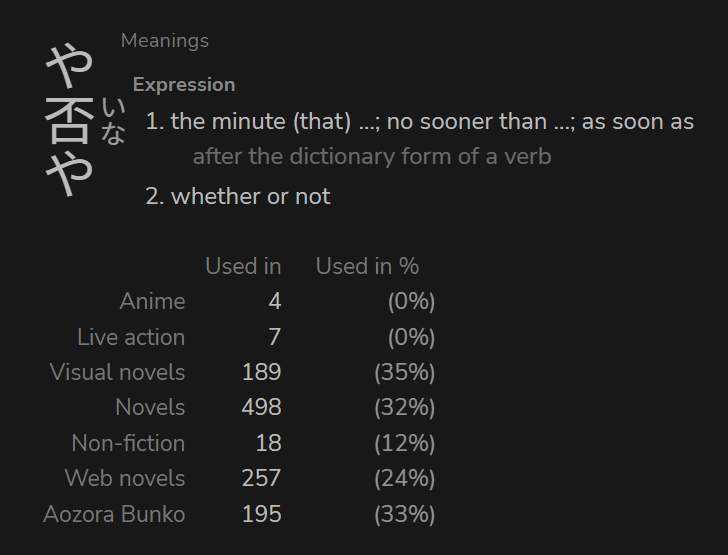The height and width of the screenshot is (555, 728).
Task: Click the furigana reading いな
Action: point(113,121)
